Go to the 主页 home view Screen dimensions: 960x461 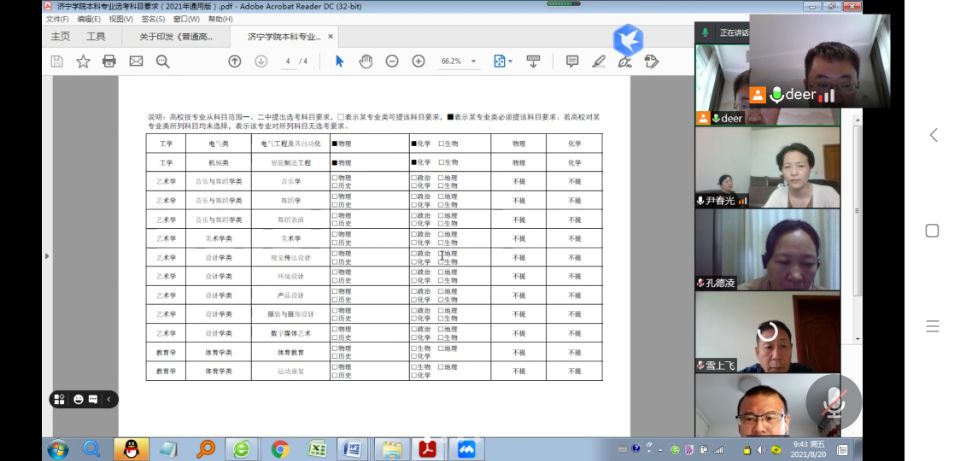pos(61,37)
